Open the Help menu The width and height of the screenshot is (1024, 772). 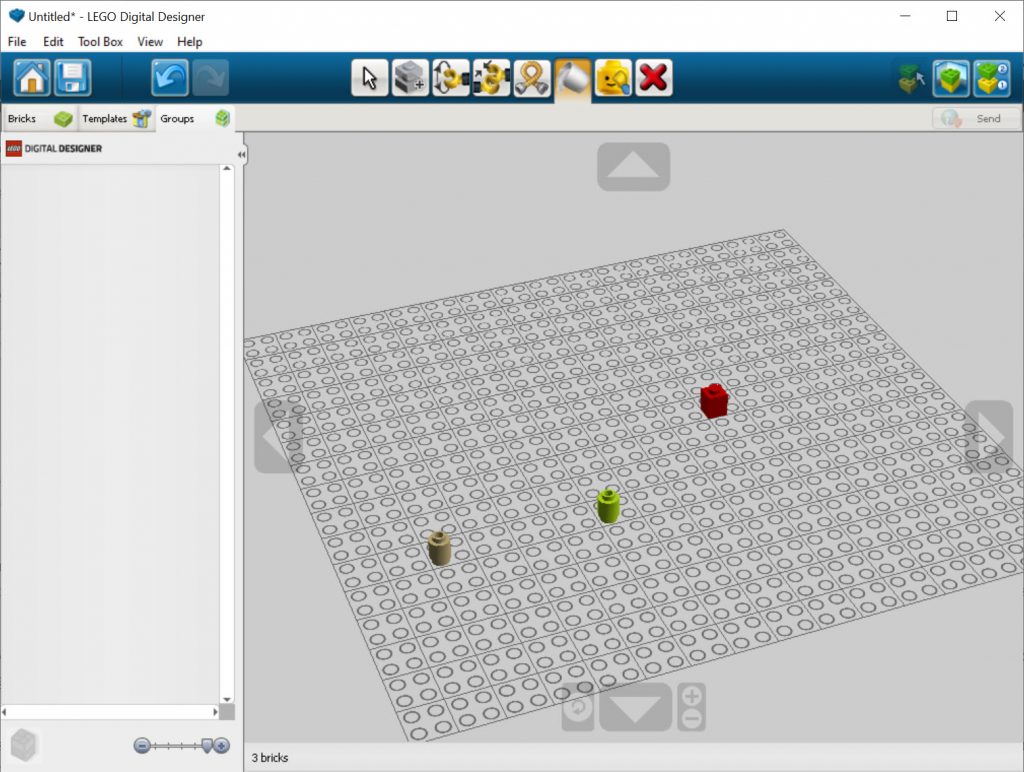[189, 42]
